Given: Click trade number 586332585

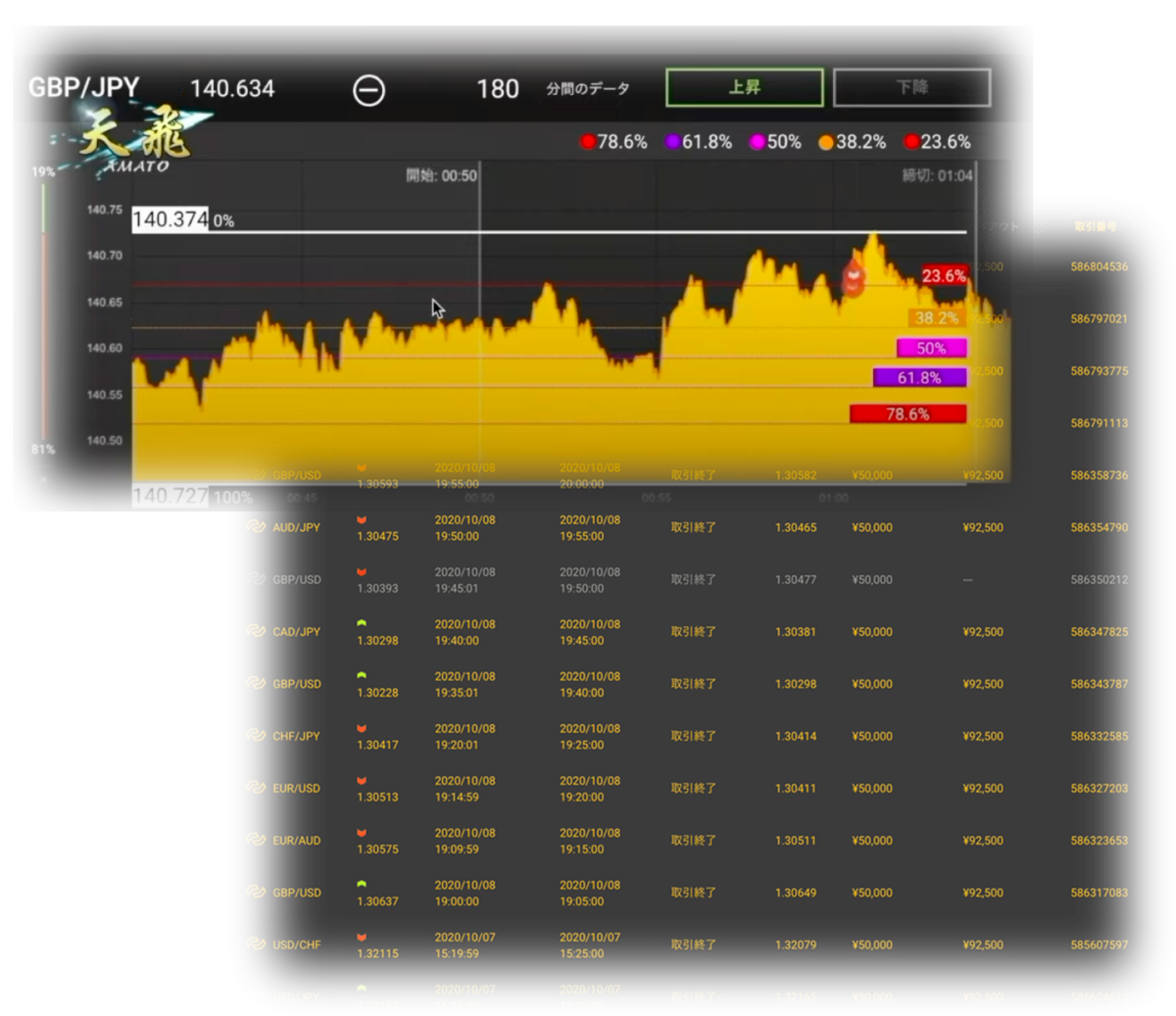Looking at the screenshot, I should [1099, 736].
